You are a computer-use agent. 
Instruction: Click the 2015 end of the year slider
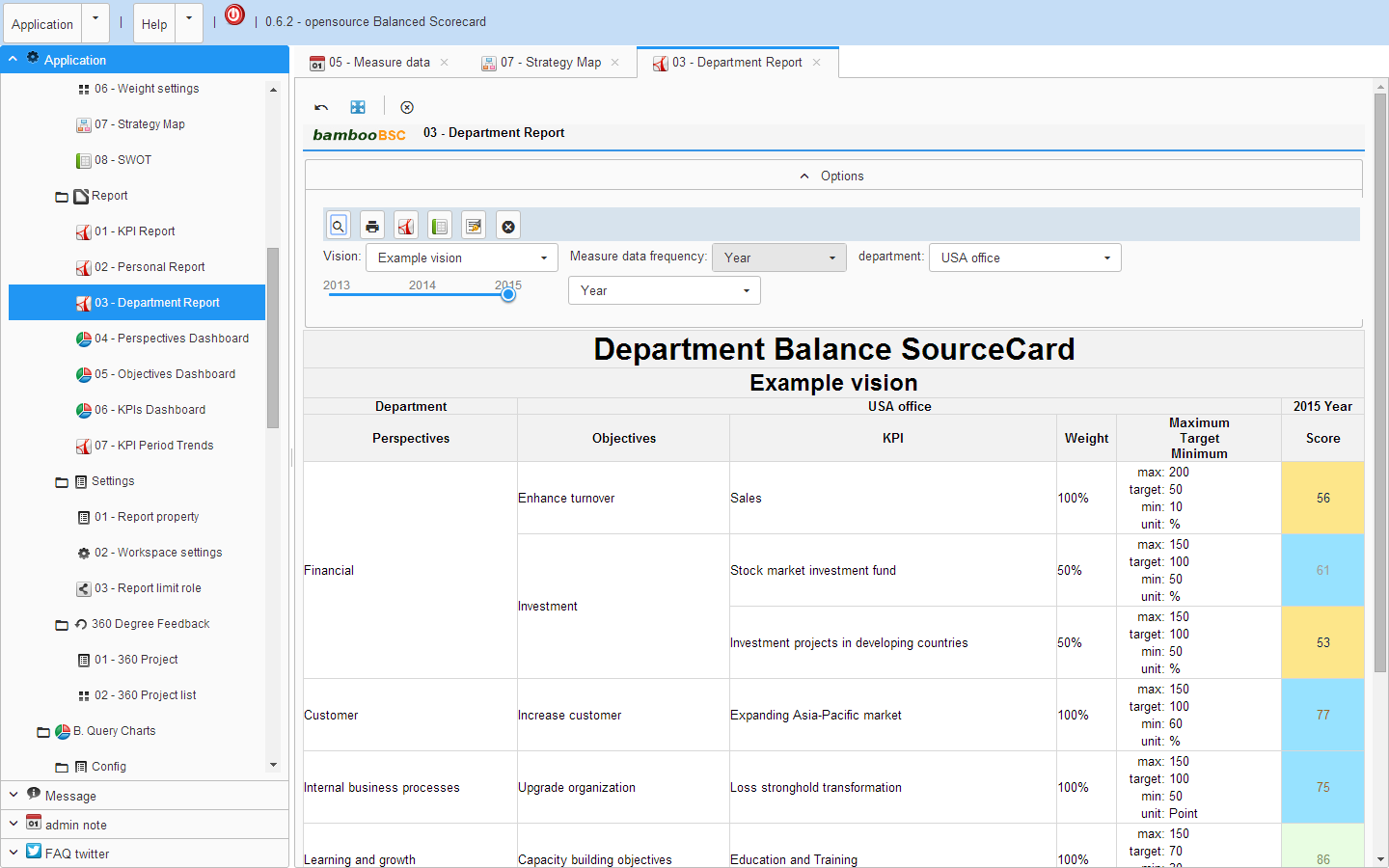(508, 294)
